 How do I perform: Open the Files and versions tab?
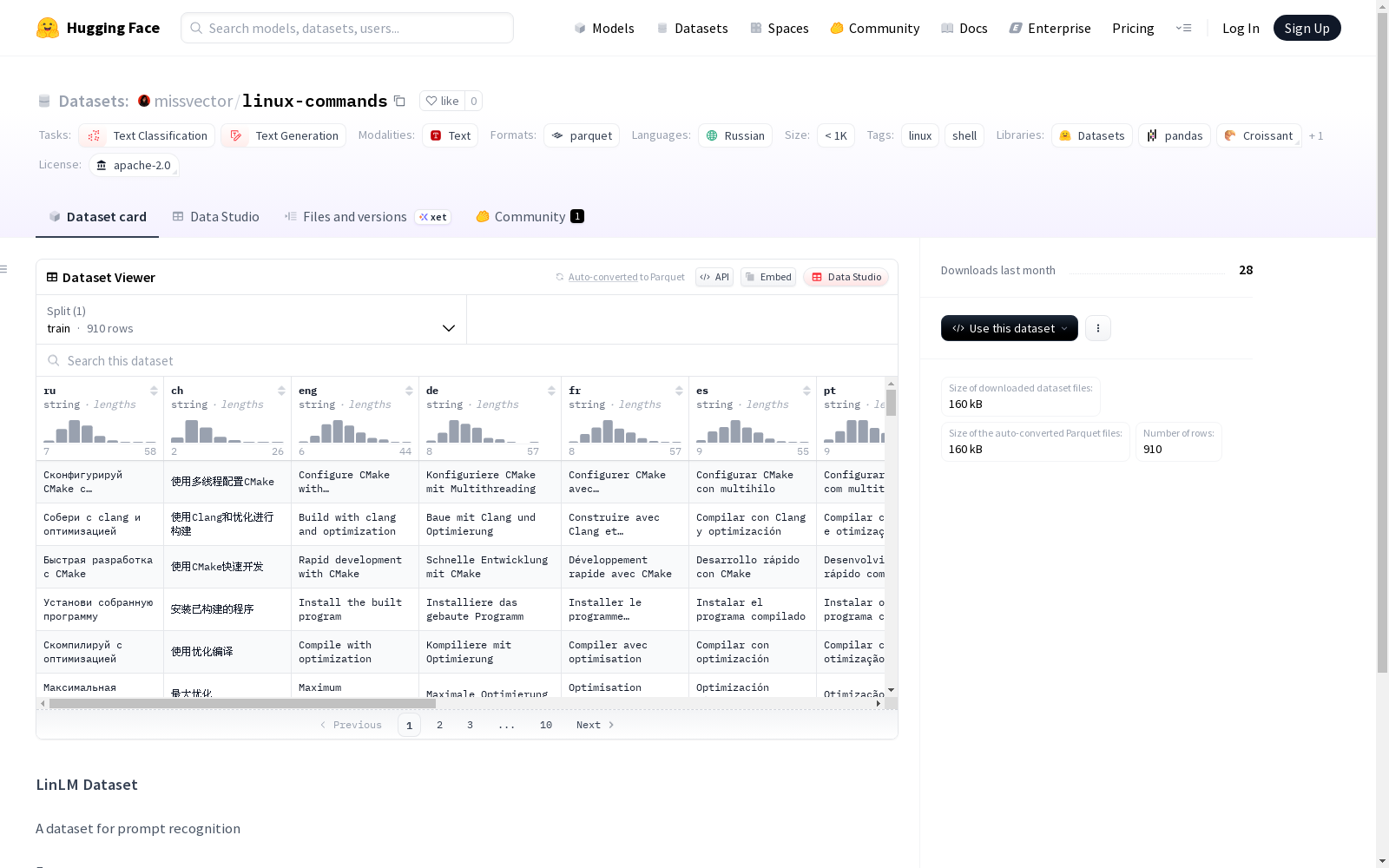(367, 217)
